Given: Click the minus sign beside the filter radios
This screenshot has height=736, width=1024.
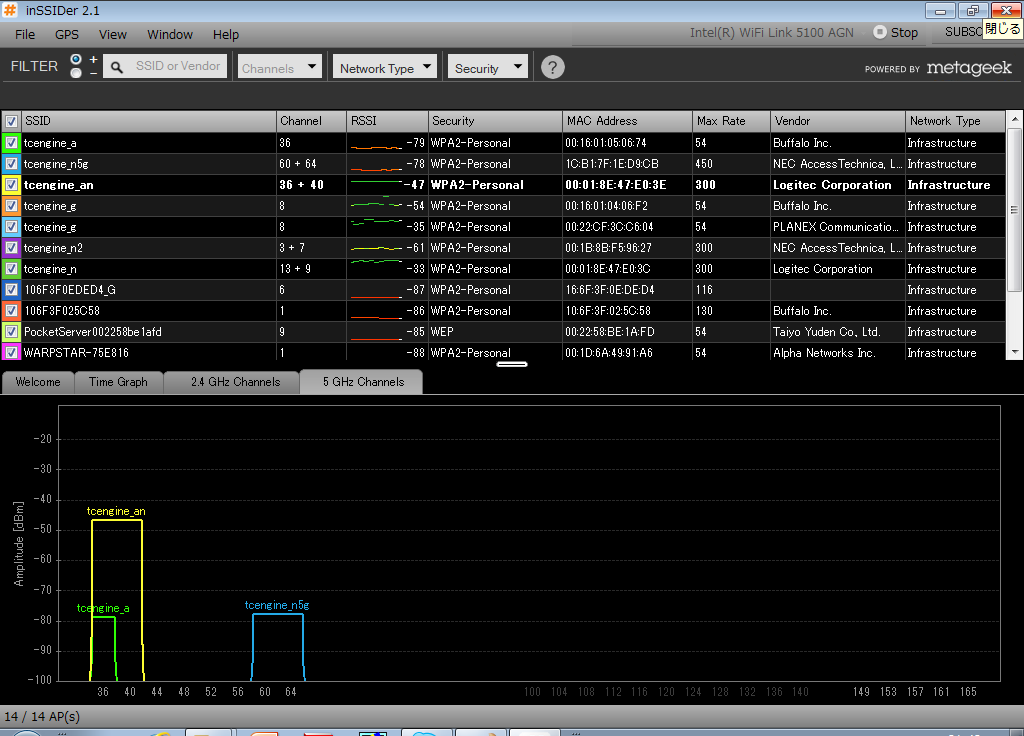Looking at the screenshot, I should tap(93, 73).
